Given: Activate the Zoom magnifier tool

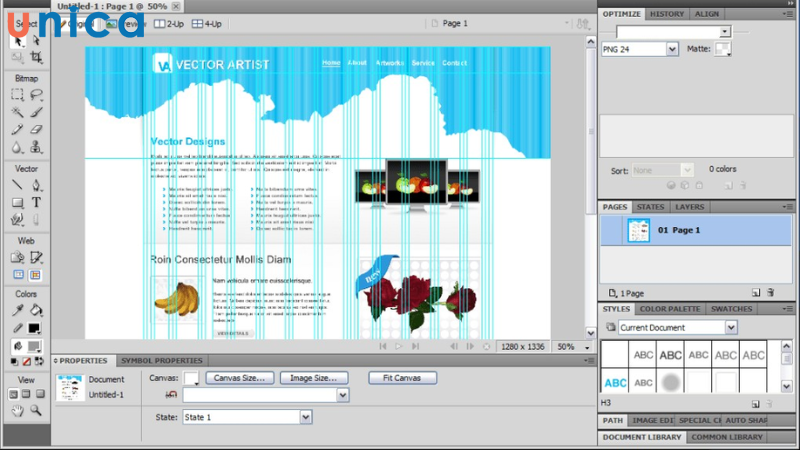Looking at the screenshot, I should pyautogui.click(x=36, y=410).
